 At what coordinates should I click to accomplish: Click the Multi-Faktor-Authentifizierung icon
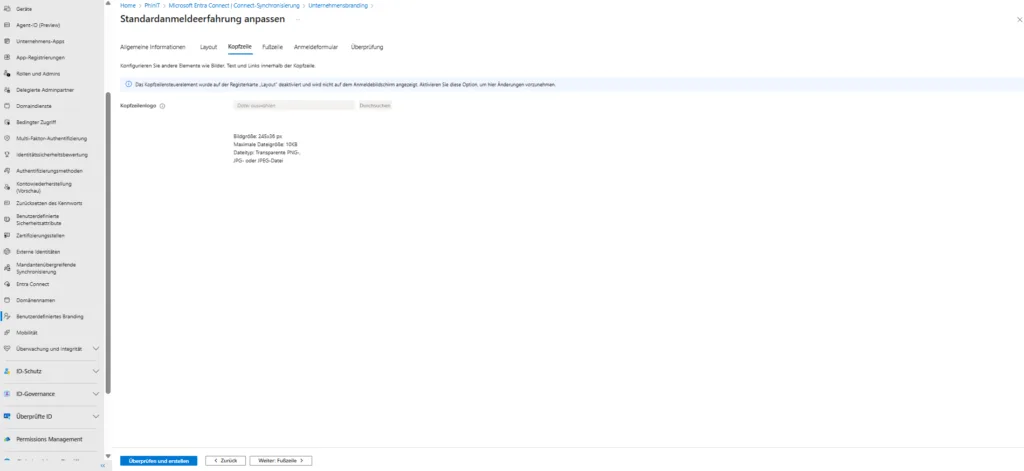(x=7, y=138)
